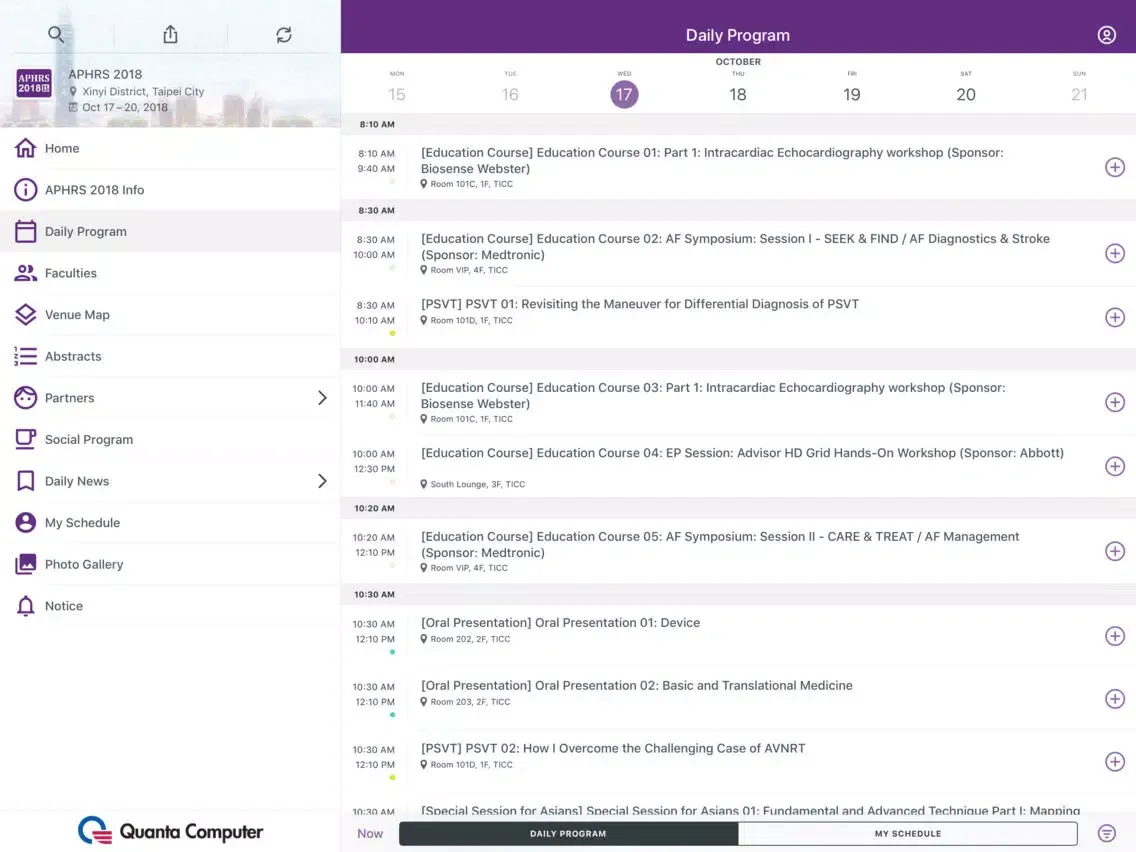Image resolution: width=1136 pixels, height=852 pixels.
Task: Add Education Course 03 with plus icon
Action: coord(1114,403)
